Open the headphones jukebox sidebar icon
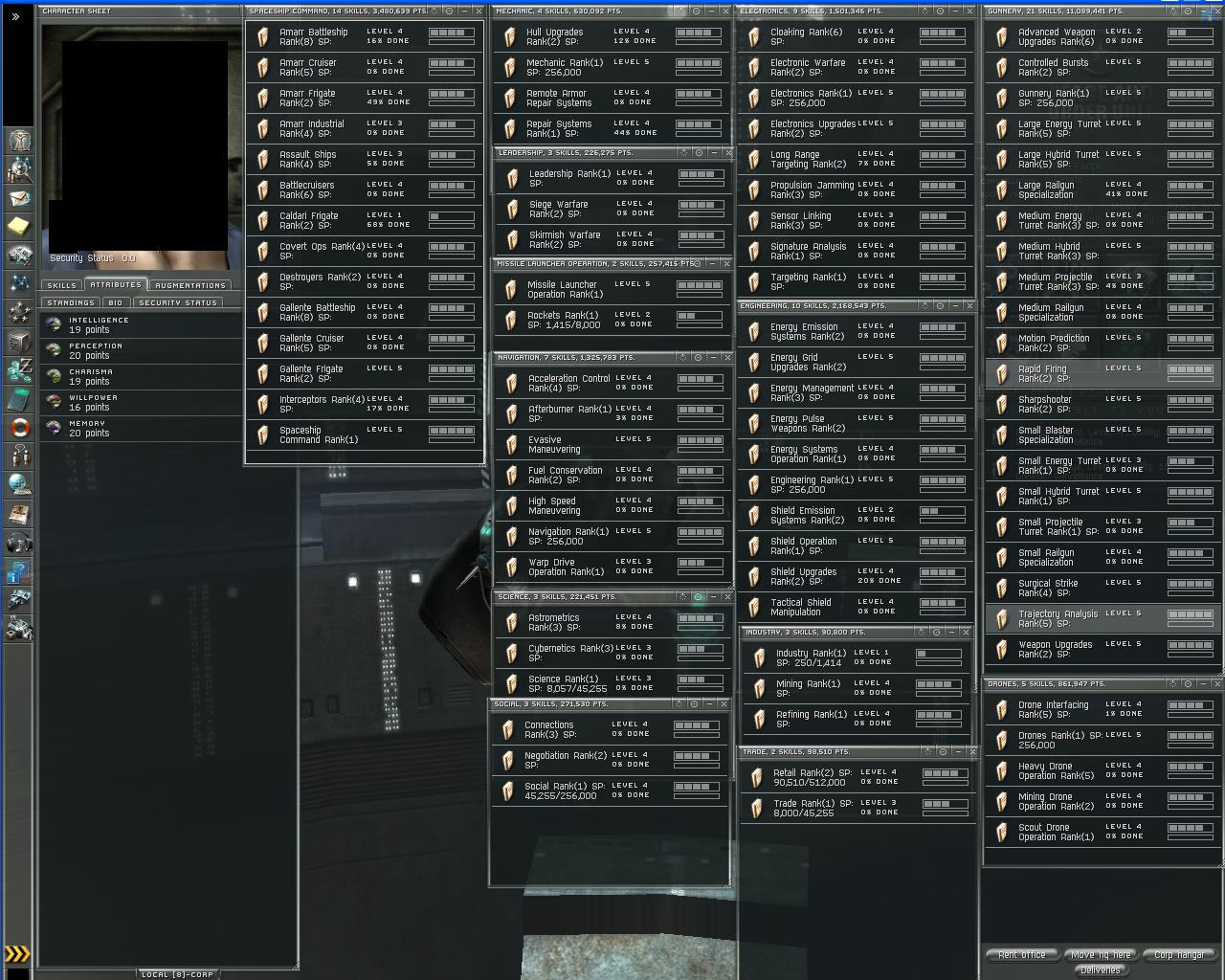The width and height of the screenshot is (1225, 980). pos(19,543)
